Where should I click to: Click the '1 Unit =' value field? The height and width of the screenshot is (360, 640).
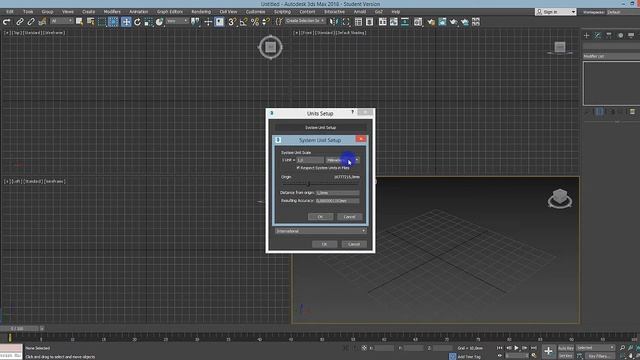click(310, 160)
